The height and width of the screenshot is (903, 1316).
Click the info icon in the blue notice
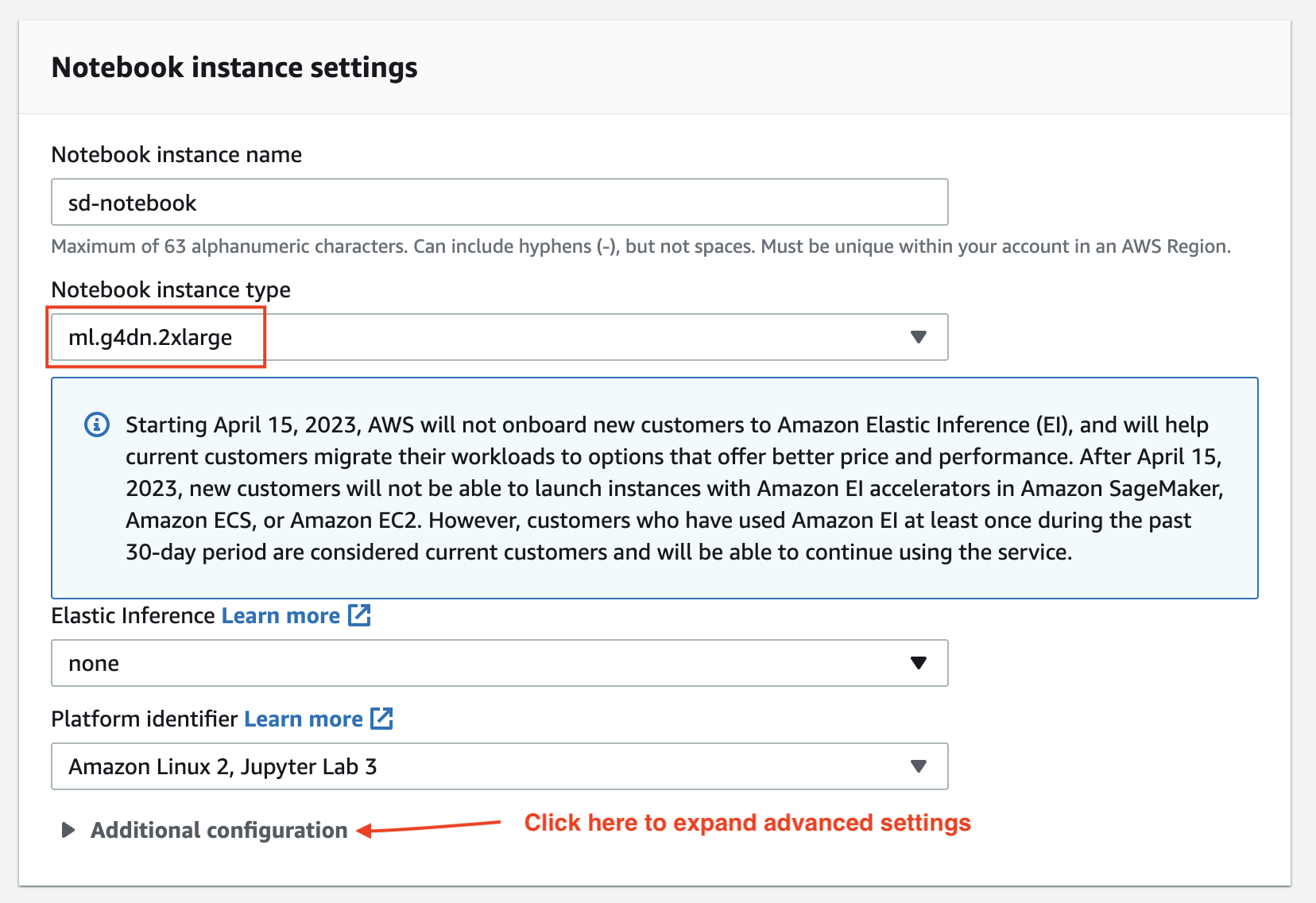click(97, 425)
